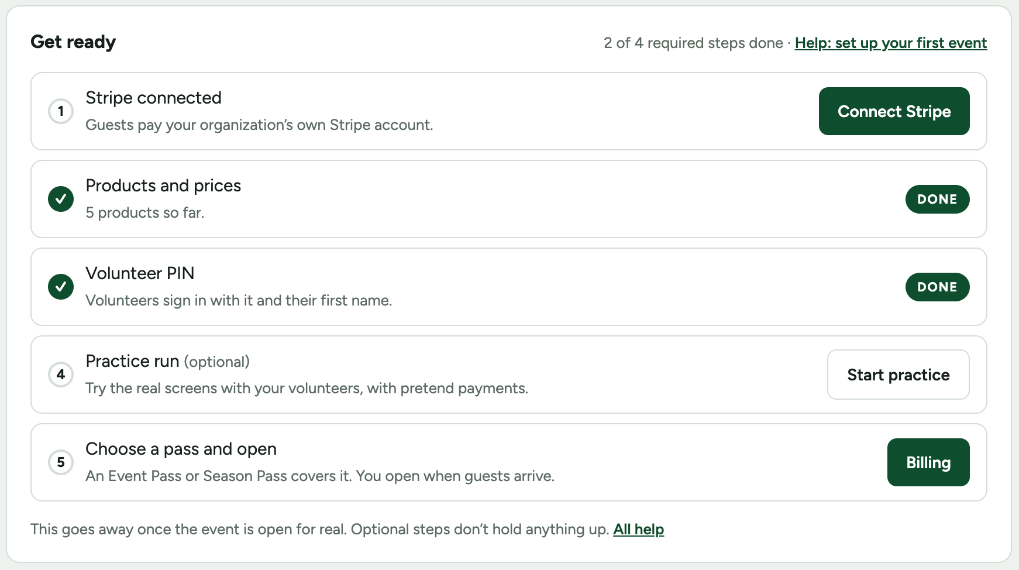Click step number 4 circle for Practice run
The height and width of the screenshot is (570, 1019).
pos(60,374)
